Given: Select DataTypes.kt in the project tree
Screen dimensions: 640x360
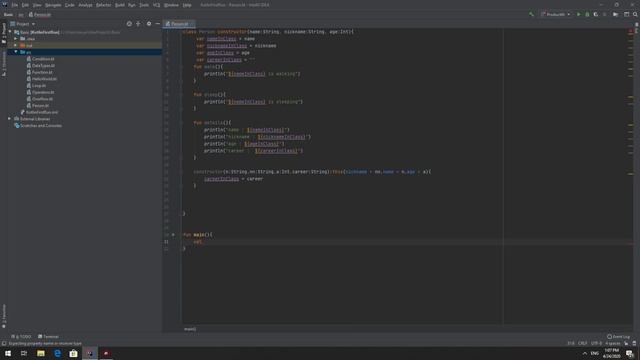Looking at the screenshot, I should coord(44,65).
